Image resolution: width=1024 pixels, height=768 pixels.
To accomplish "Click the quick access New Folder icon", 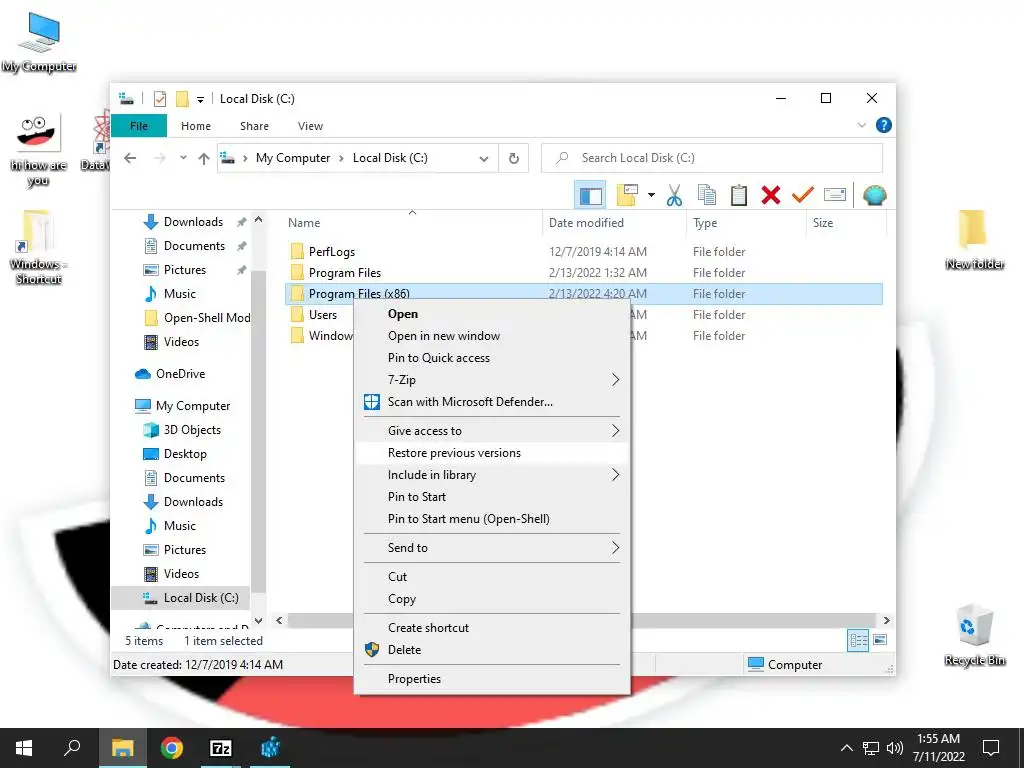I will click(182, 99).
